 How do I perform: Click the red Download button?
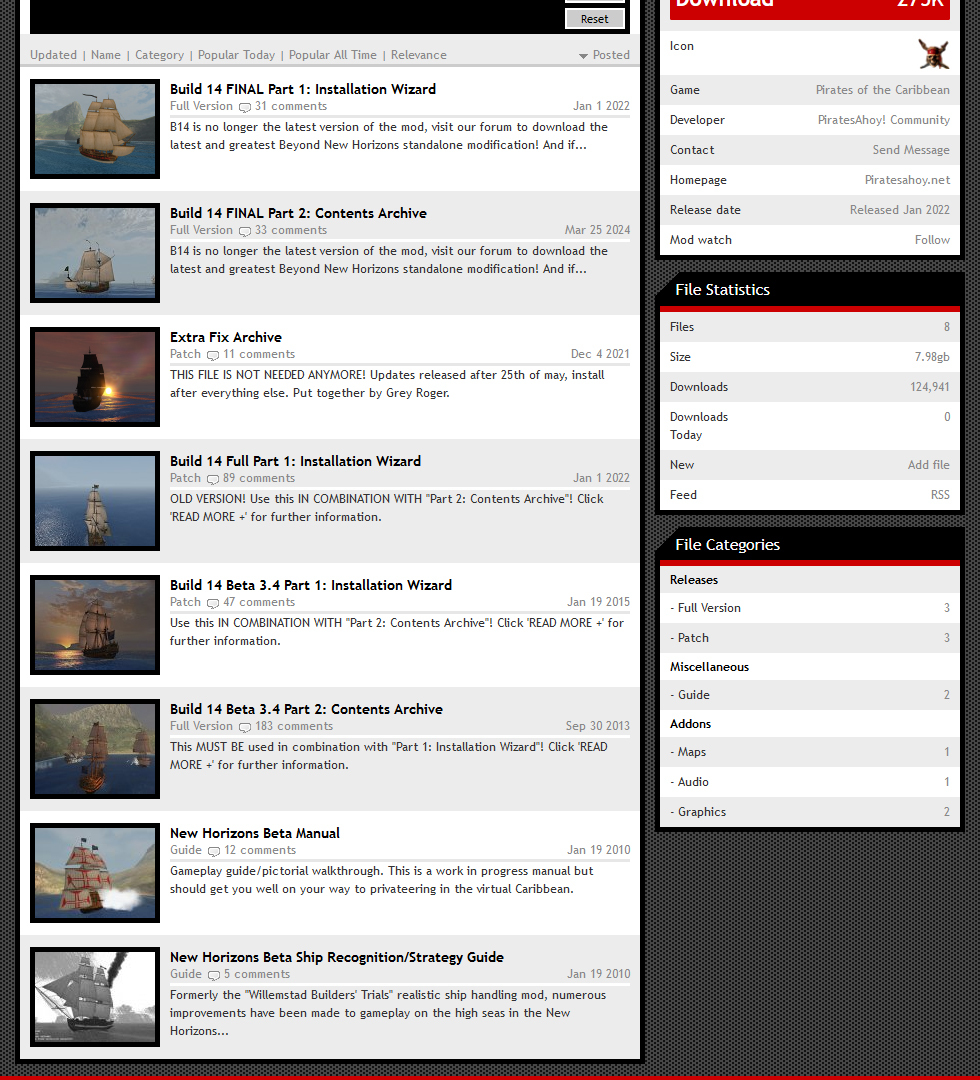click(809, 5)
